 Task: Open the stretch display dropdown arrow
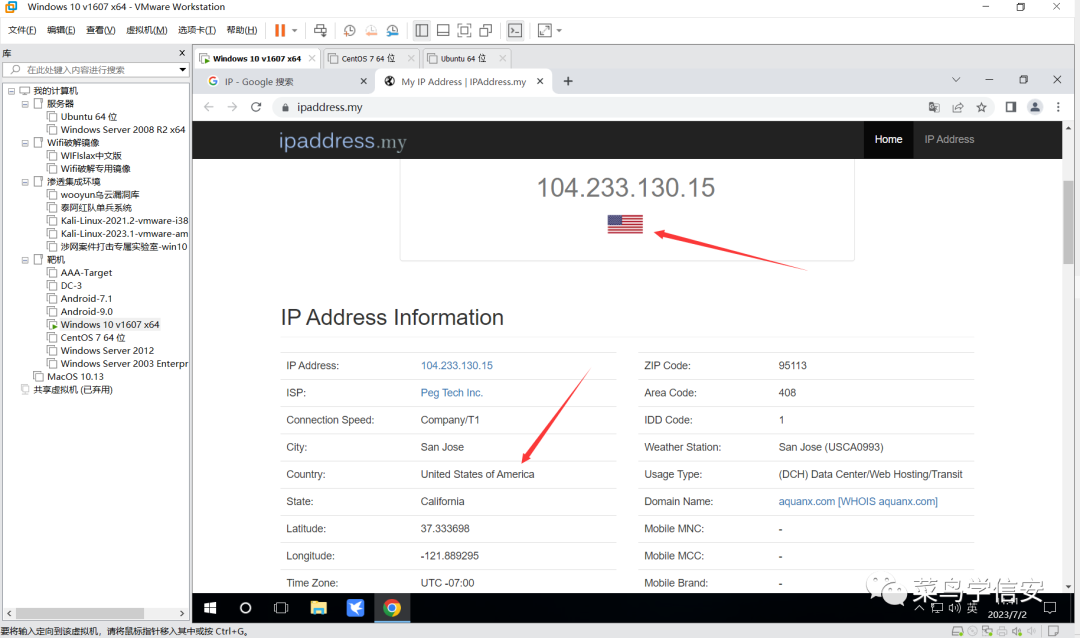[559, 30]
